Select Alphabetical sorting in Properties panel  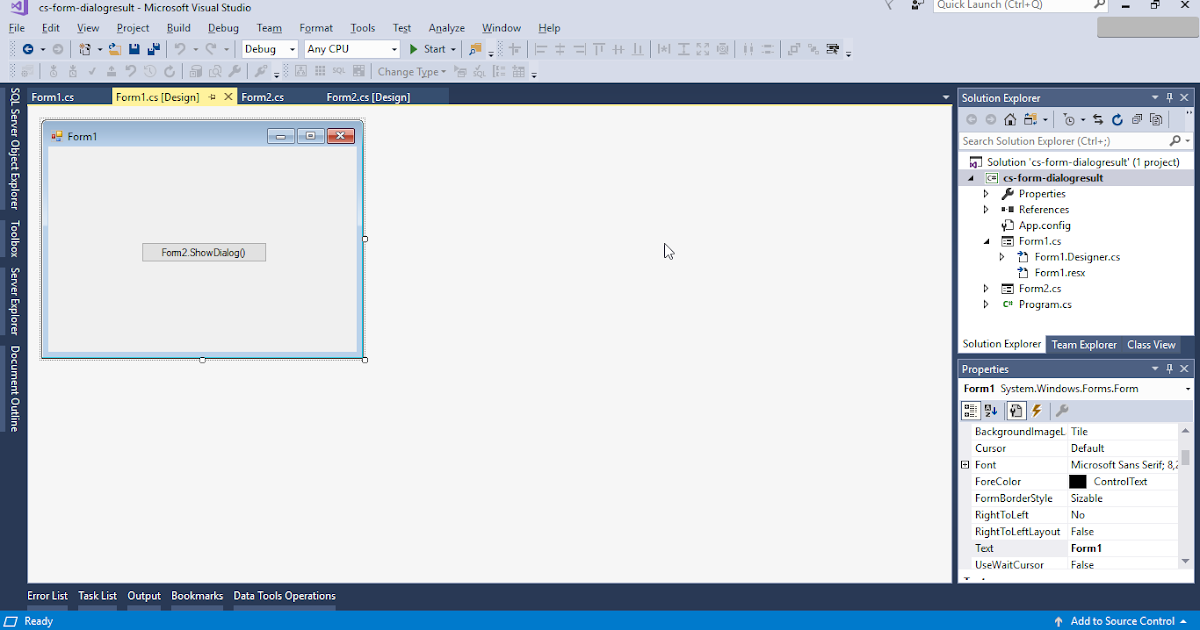[989, 410]
